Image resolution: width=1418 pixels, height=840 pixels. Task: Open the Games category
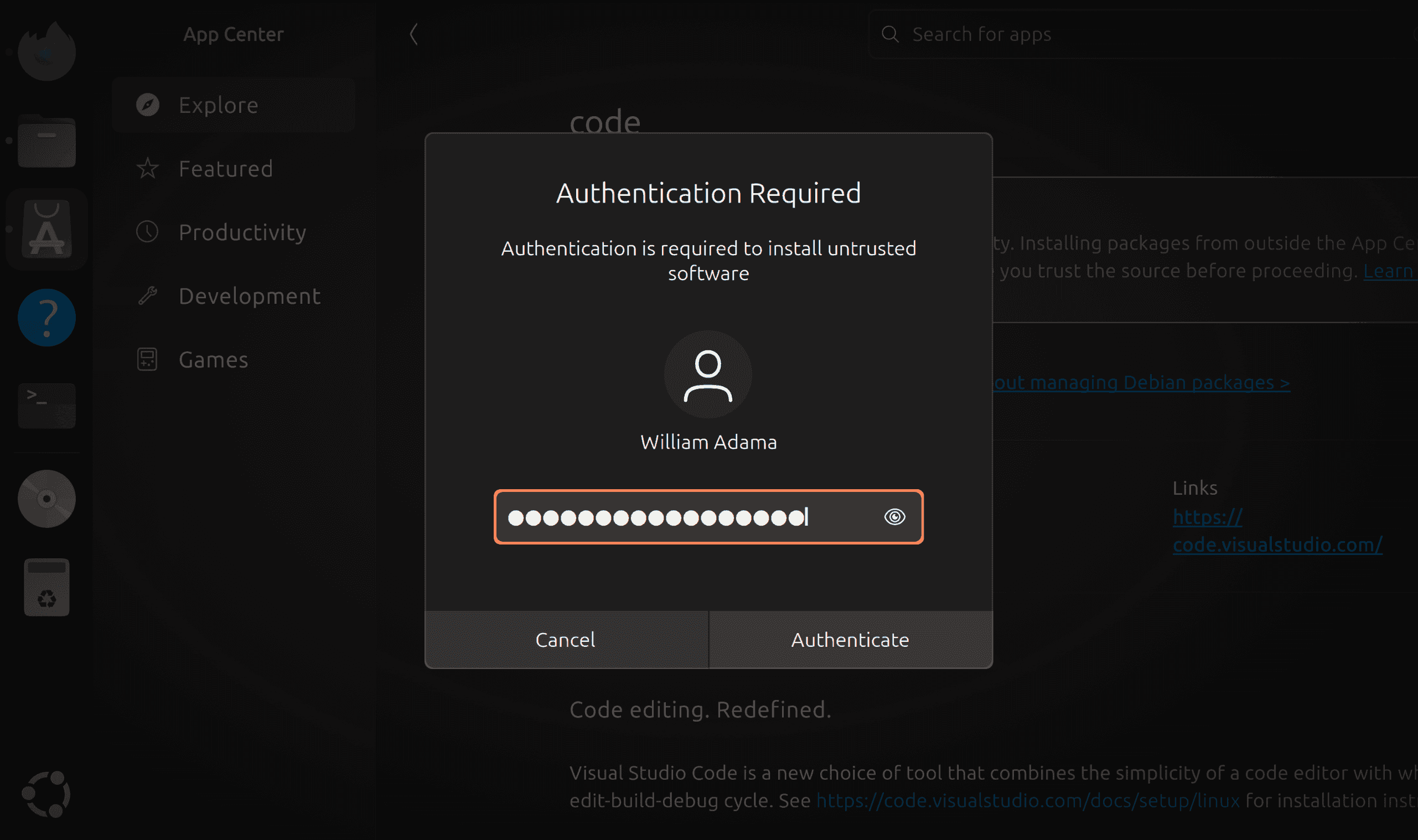[x=233, y=360]
